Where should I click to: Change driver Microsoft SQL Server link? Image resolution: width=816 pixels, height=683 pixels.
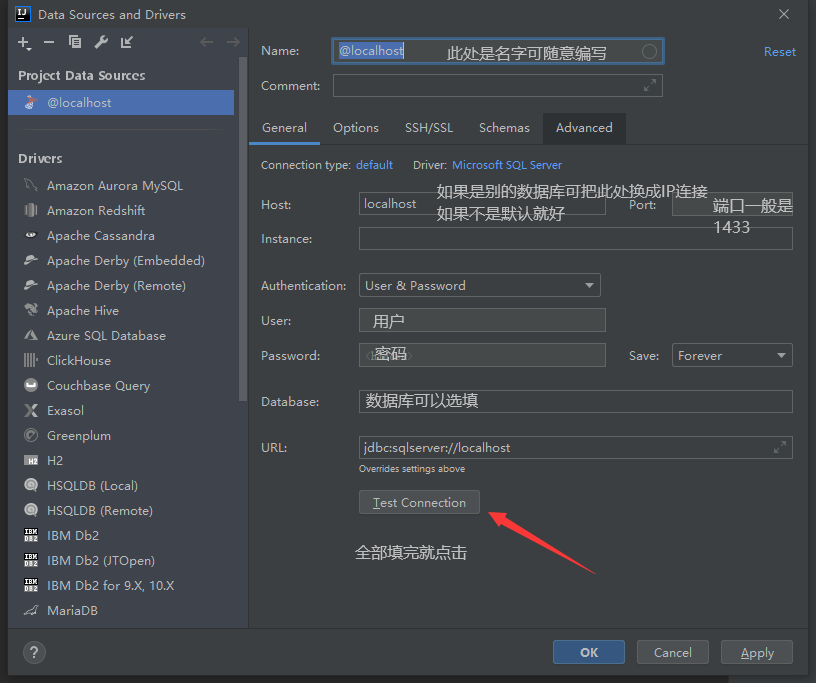point(507,165)
